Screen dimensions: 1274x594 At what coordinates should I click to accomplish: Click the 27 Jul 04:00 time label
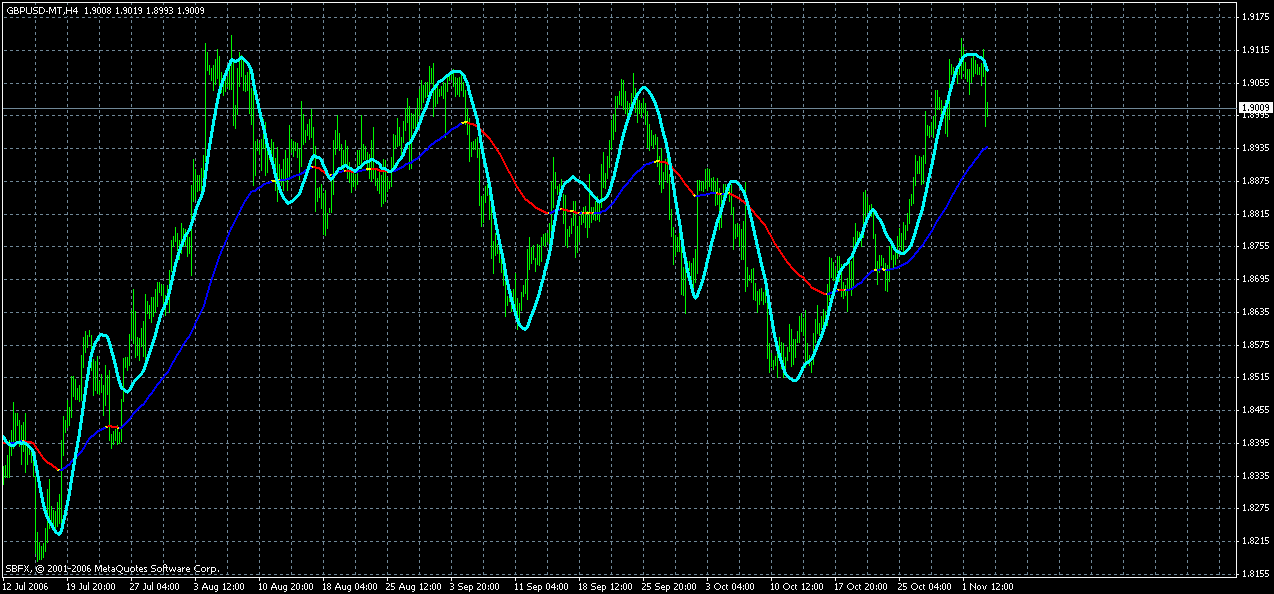[x=154, y=586]
